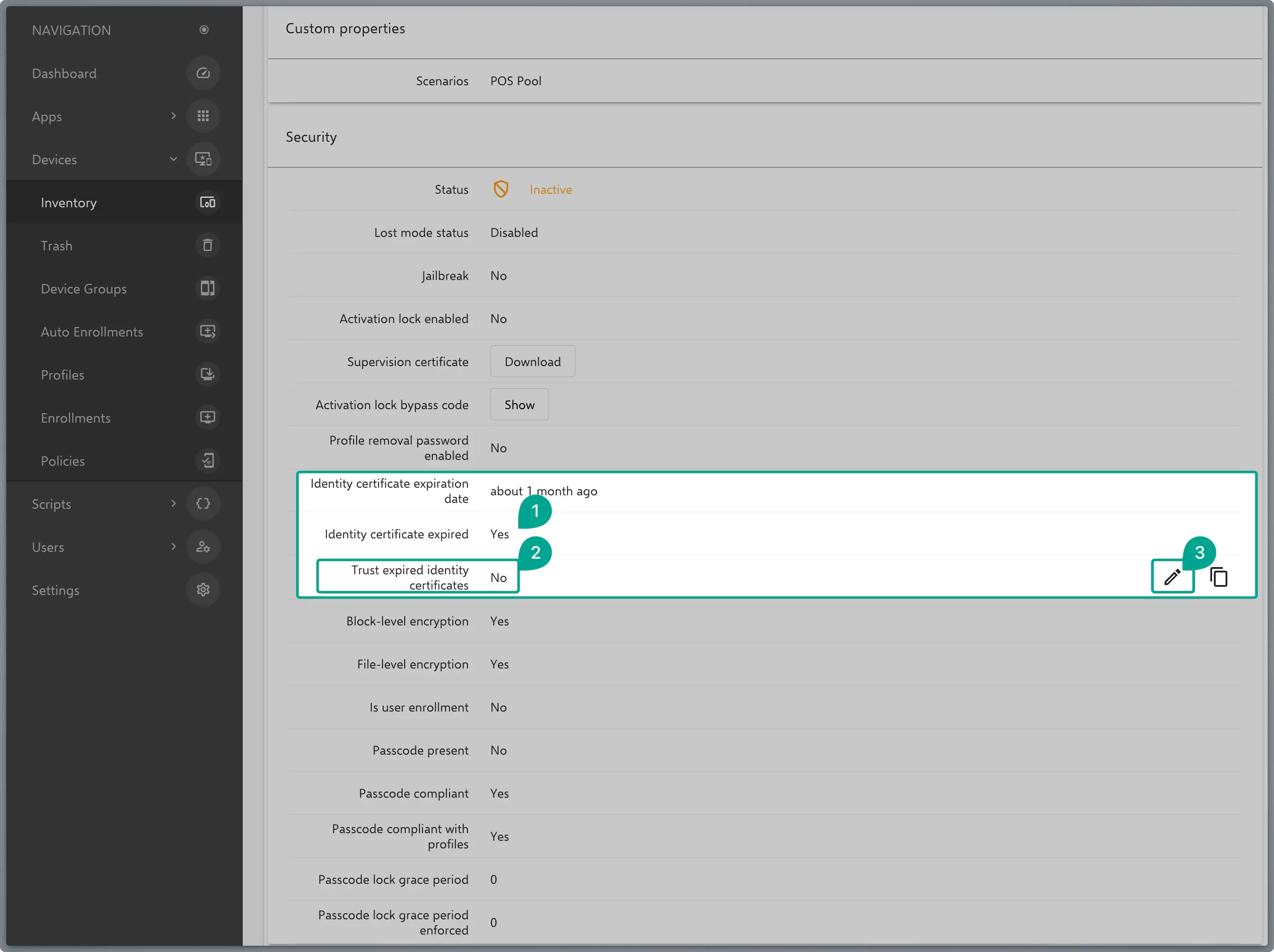Click the Device Groups icon

(207, 288)
